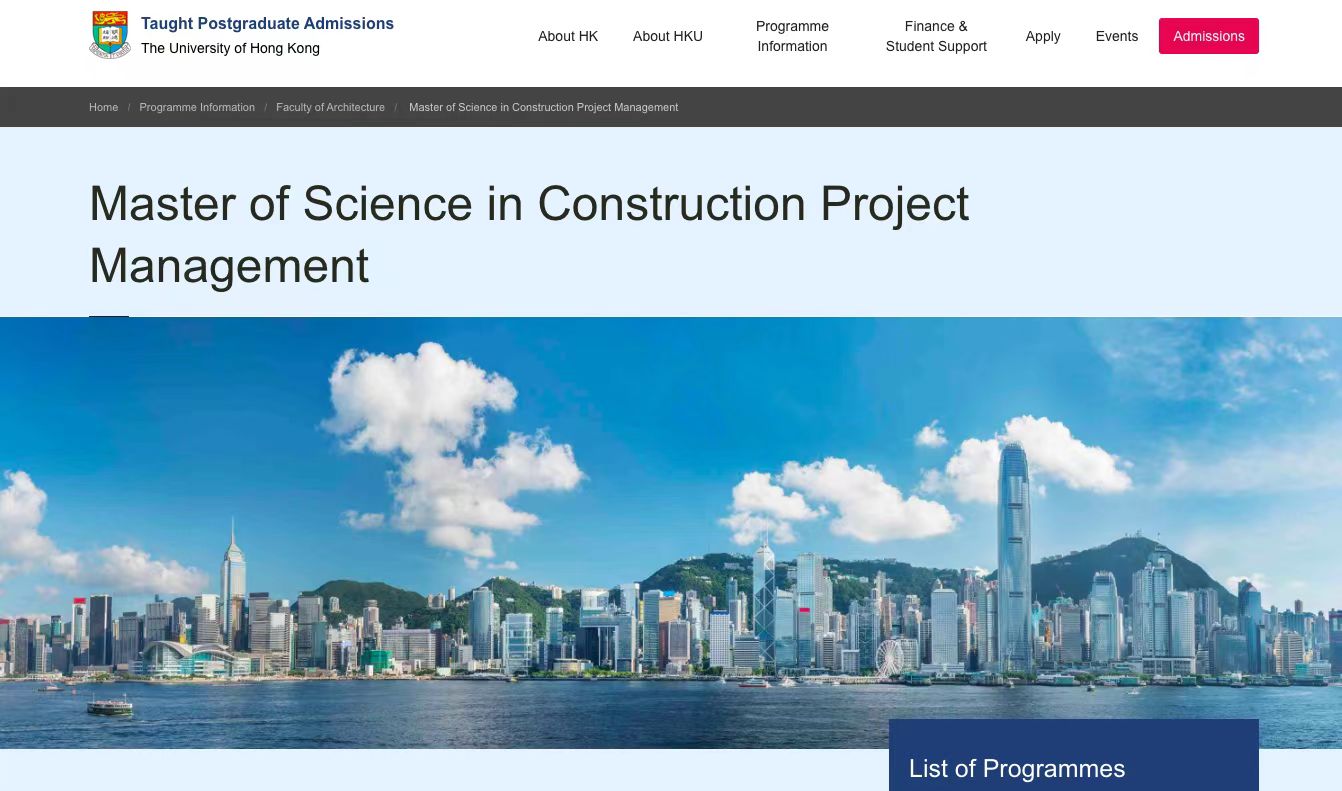Open the About HKU menu
This screenshot has width=1342, height=791.
click(668, 36)
